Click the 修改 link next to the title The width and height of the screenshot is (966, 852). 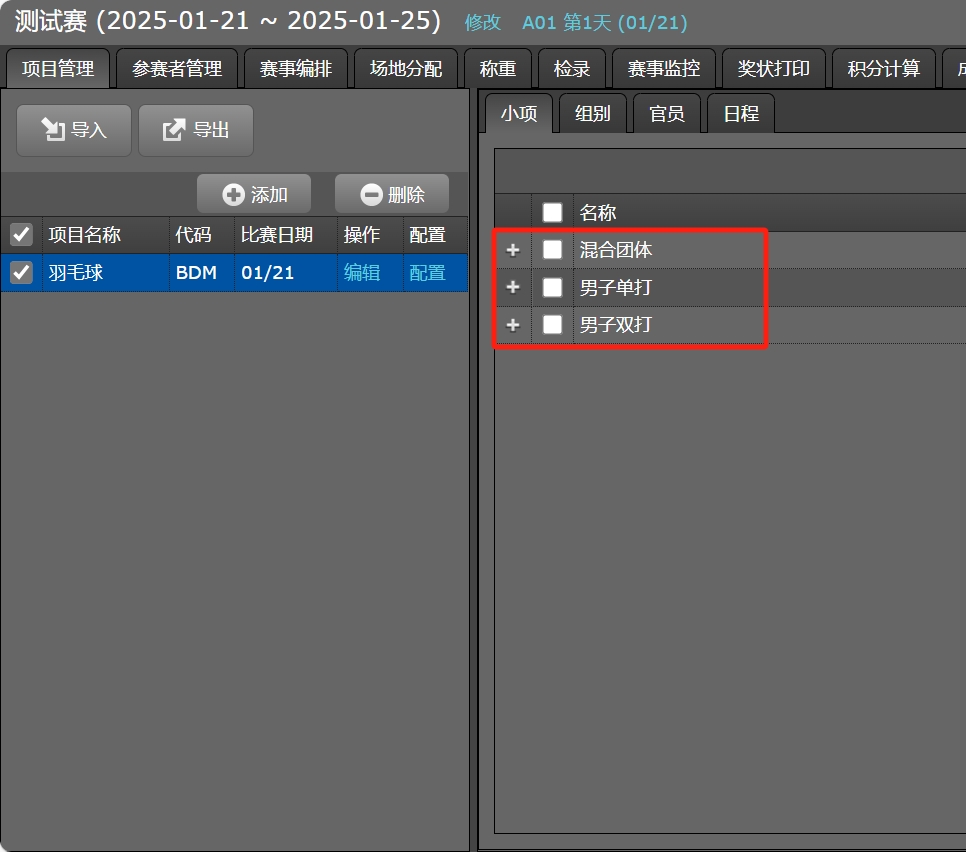[x=483, y=23]
